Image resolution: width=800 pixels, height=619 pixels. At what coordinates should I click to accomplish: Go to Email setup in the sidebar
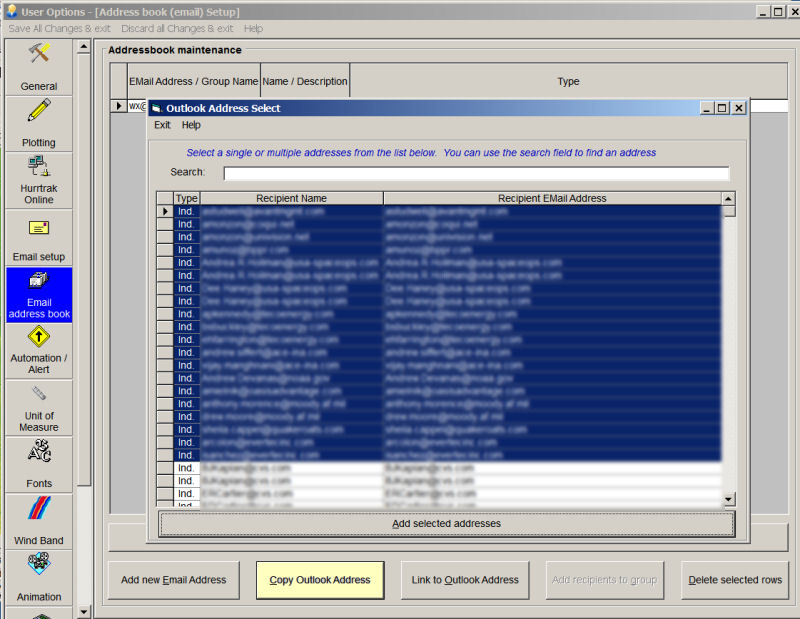click(x=39, y=238)
